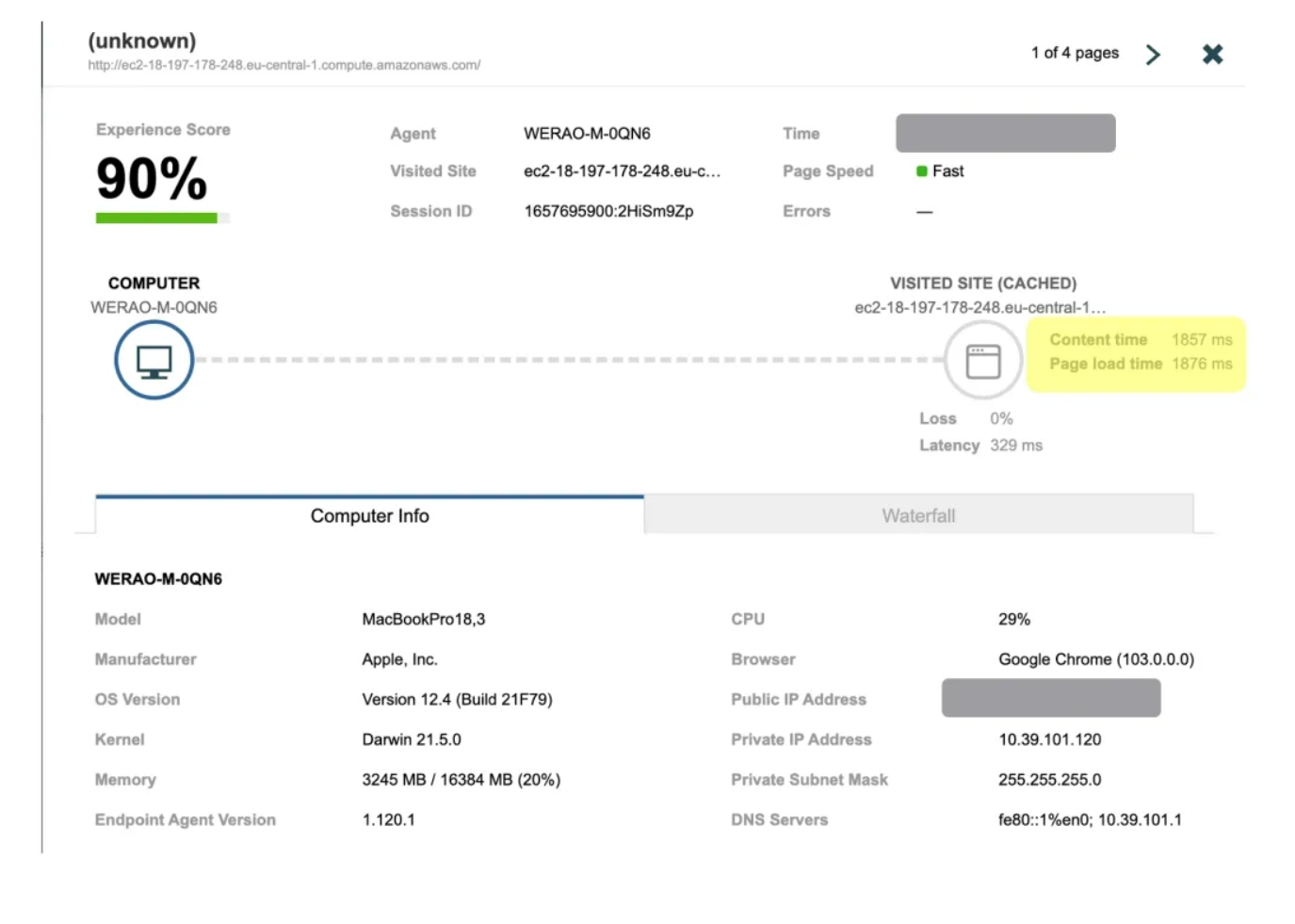
Task: Click the truncated Visited Site value
Action: point(622,171)
